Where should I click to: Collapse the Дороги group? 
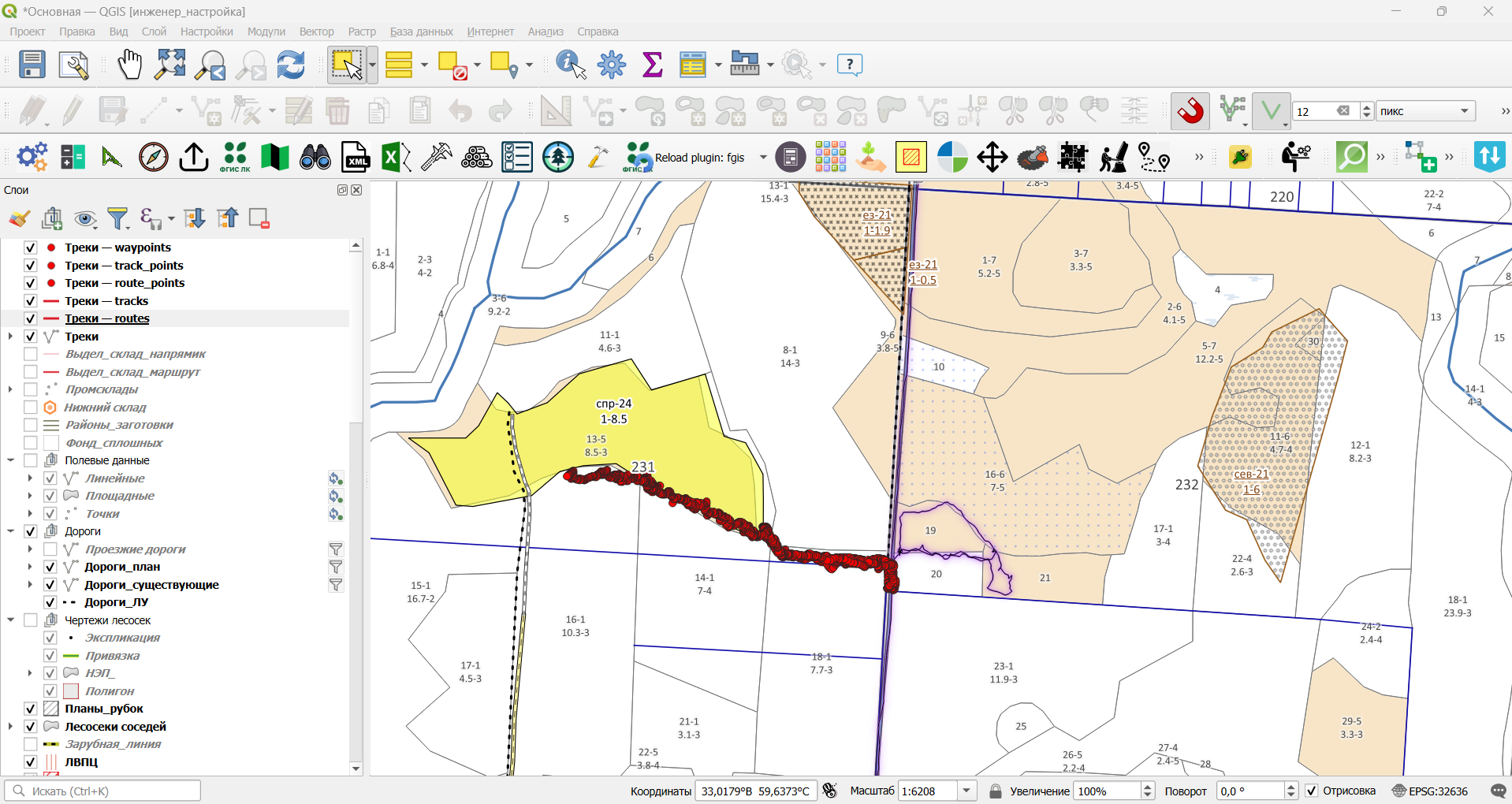(10, 531)
